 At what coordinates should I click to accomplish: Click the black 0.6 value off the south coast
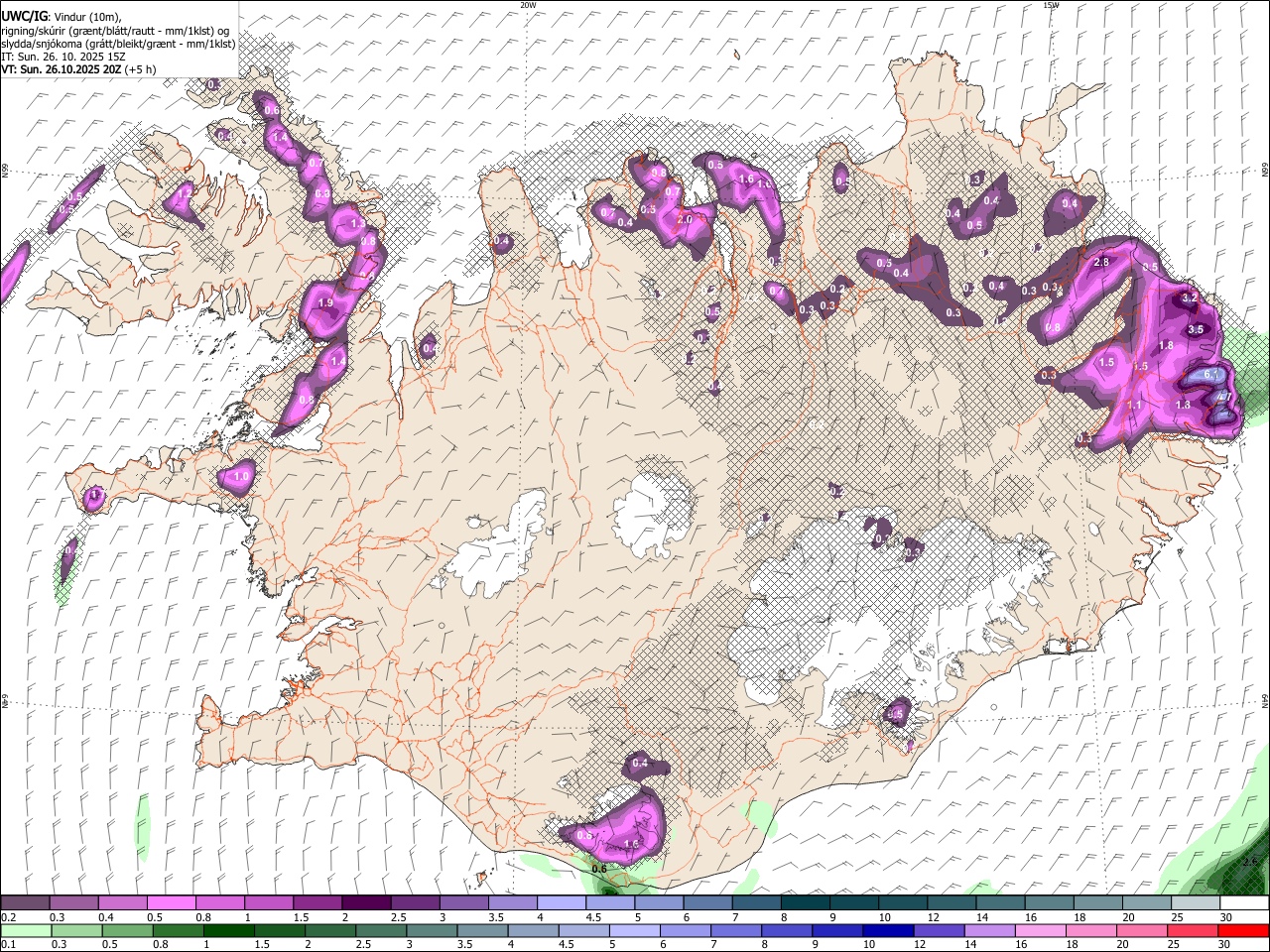pos(599,869)
